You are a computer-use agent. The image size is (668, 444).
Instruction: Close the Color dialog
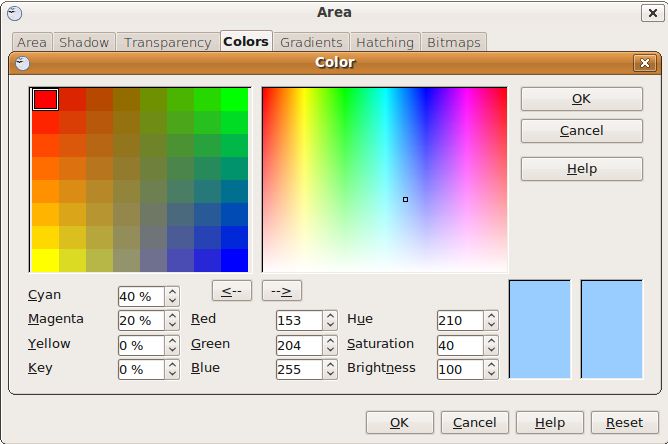[645, 63]
